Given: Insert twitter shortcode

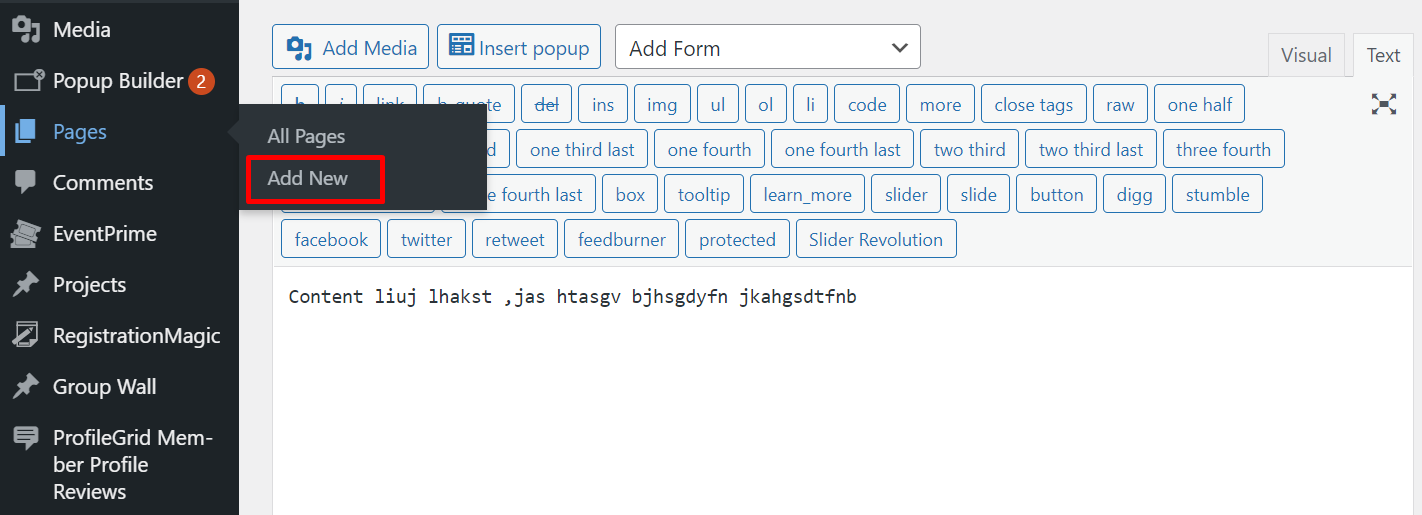Looking at the screenshot, I should [426, 240].
